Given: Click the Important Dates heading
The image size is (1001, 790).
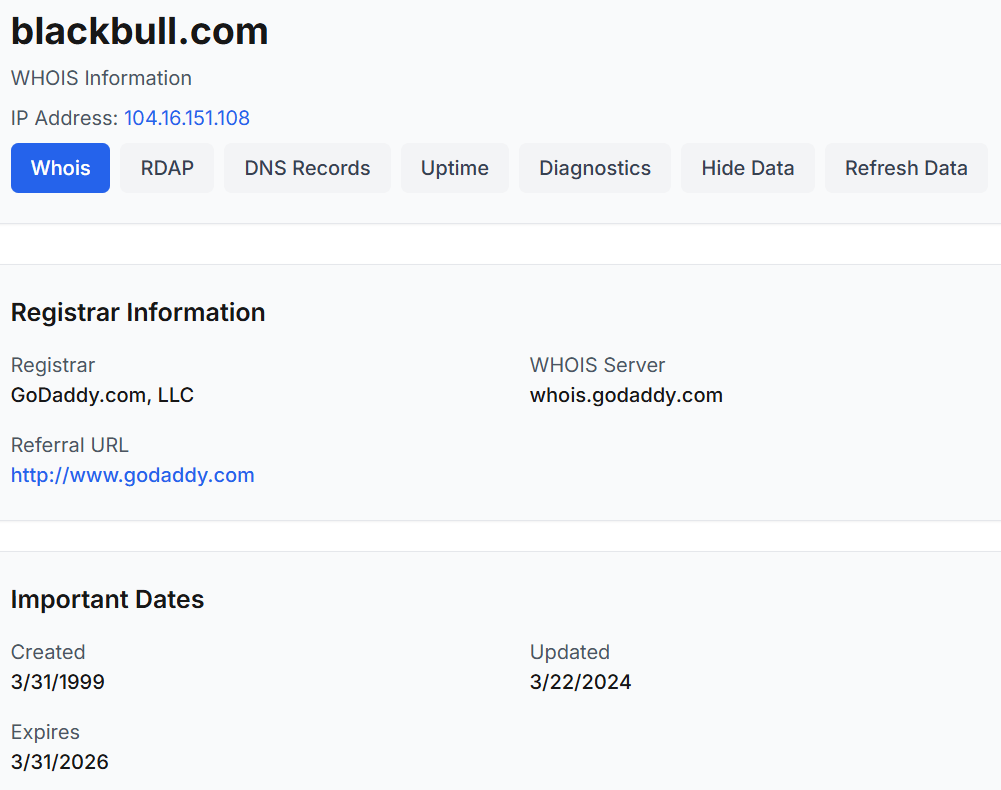Looking at the screenshot, I should [x=107, y=599].
